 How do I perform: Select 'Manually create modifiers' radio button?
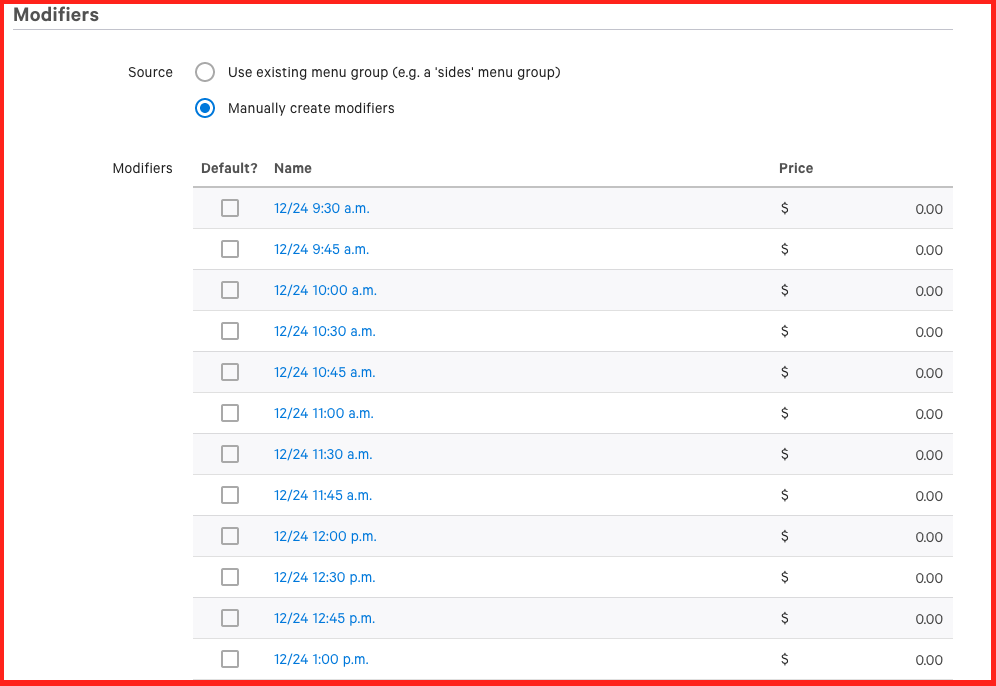(205, 108)
